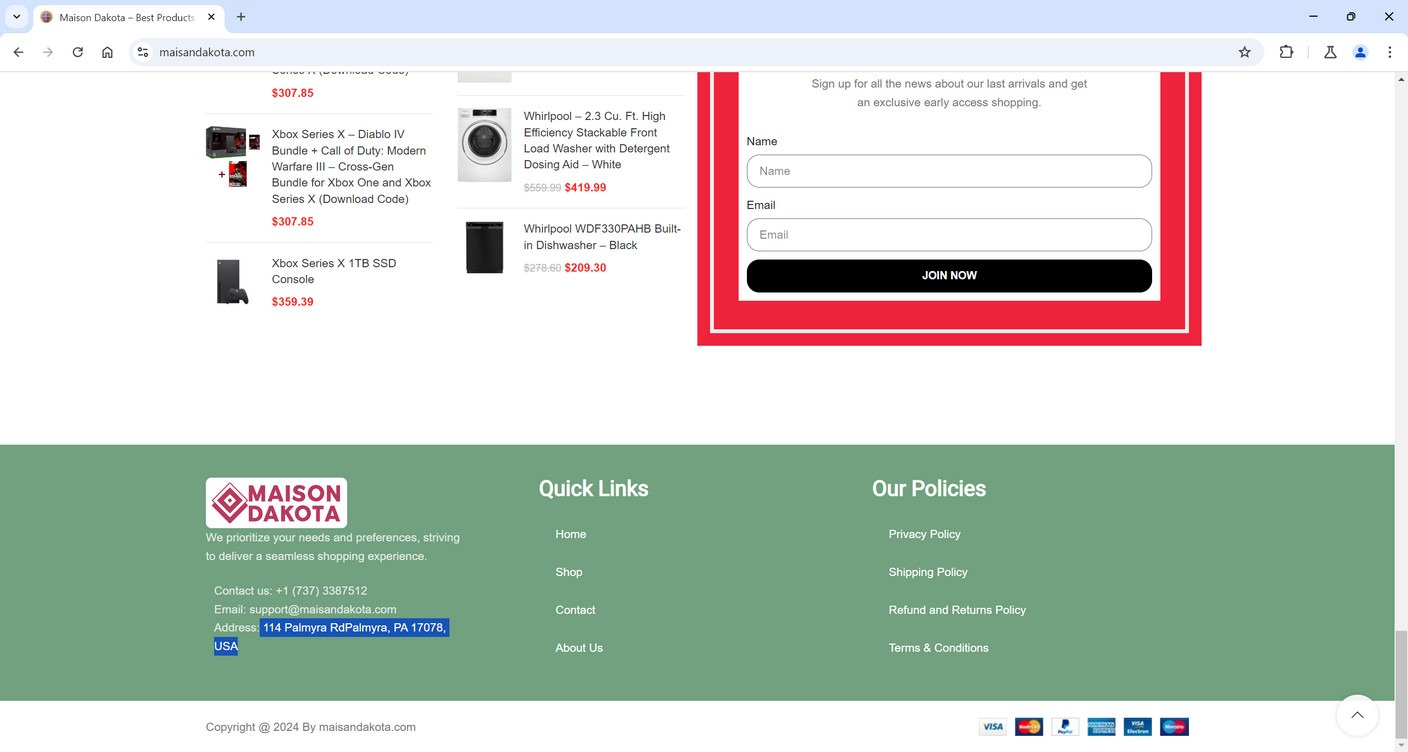The height and width of the screenshot is (752, 1408).
Task: Open the Home quick link
Action: tap(571, 534)
